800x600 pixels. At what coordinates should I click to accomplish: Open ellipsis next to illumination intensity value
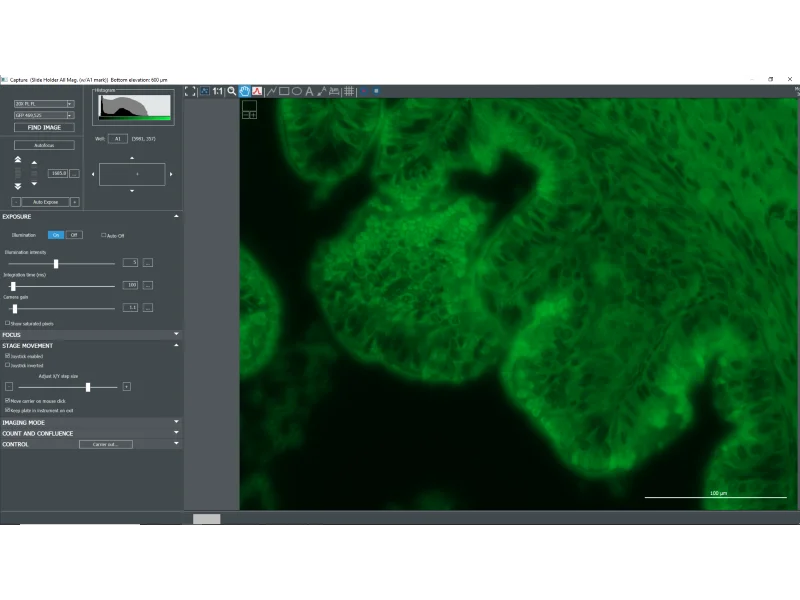[x=148, y=263]
